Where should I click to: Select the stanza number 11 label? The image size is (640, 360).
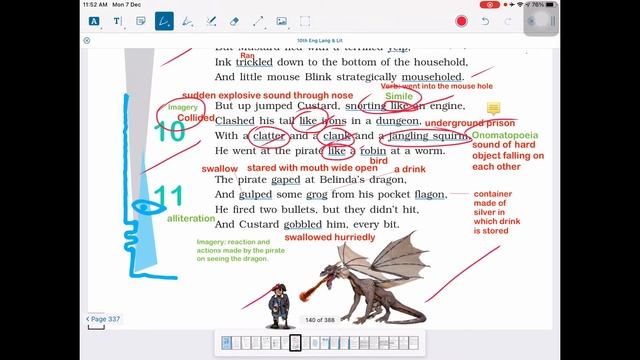point(168,196)
